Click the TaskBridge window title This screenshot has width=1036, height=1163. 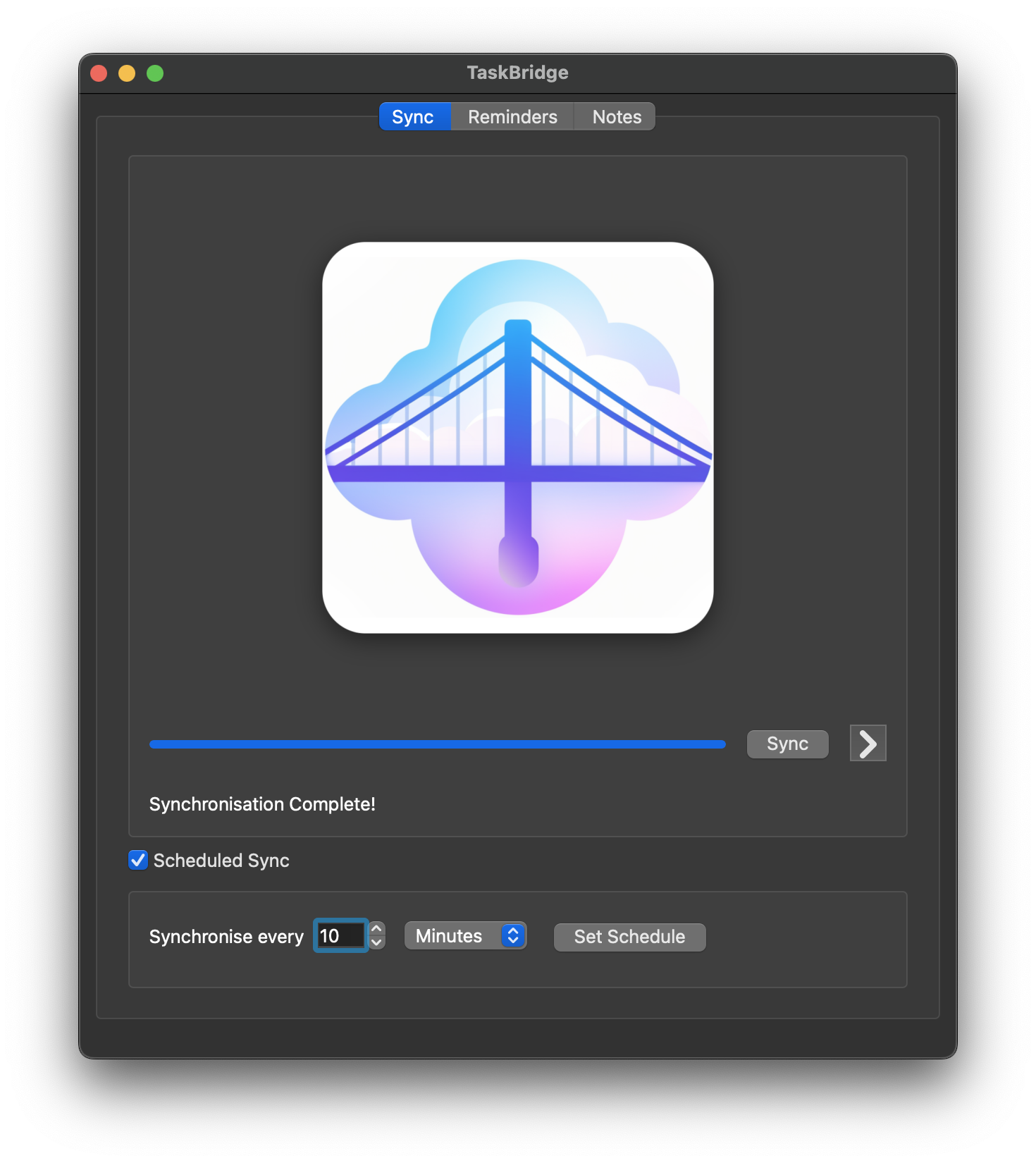517,73
